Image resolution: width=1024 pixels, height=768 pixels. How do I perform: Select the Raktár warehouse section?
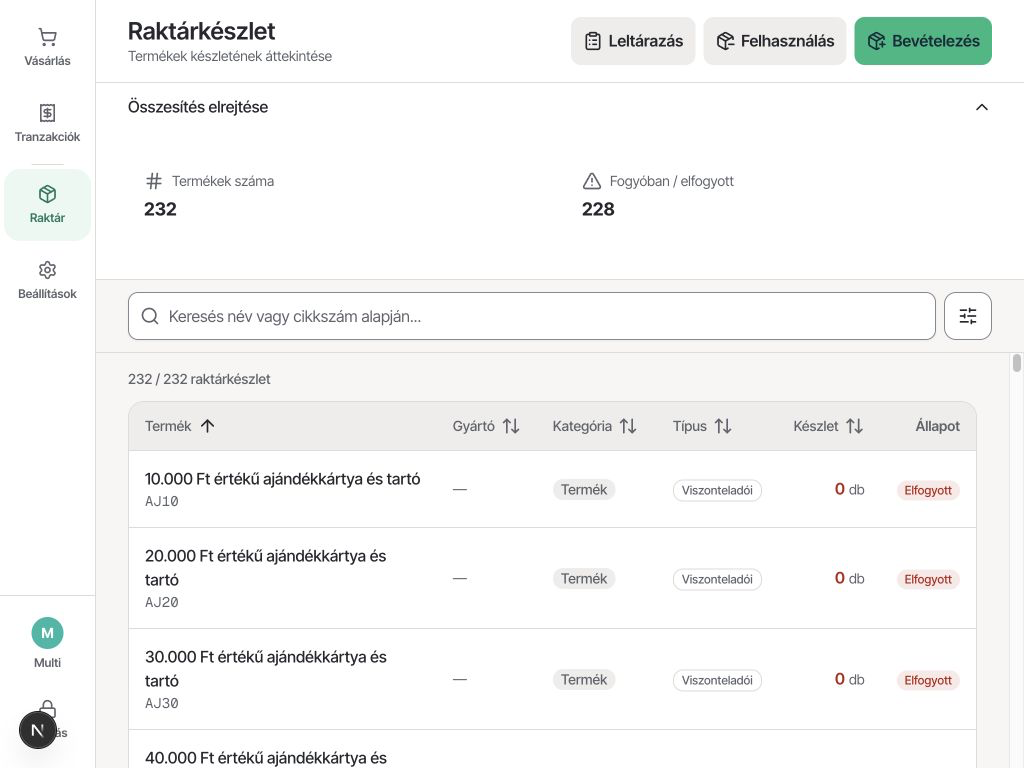47,204
